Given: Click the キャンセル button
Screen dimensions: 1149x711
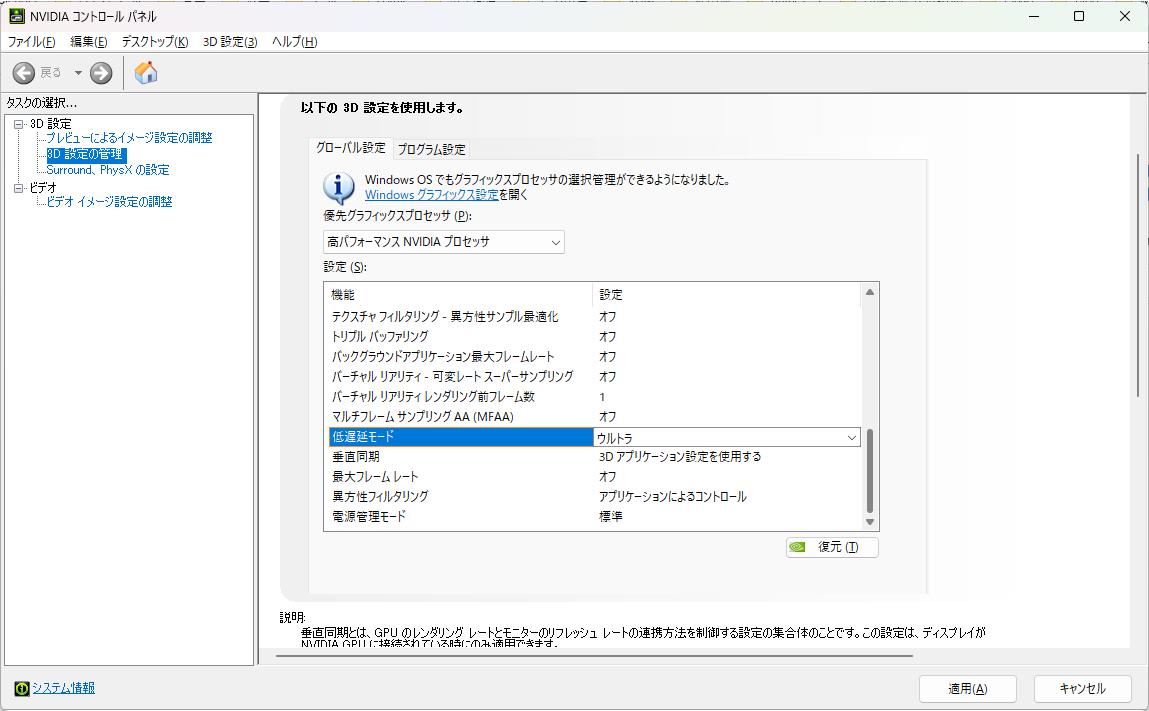Looking at the screenshot, I should (1082, 689).
